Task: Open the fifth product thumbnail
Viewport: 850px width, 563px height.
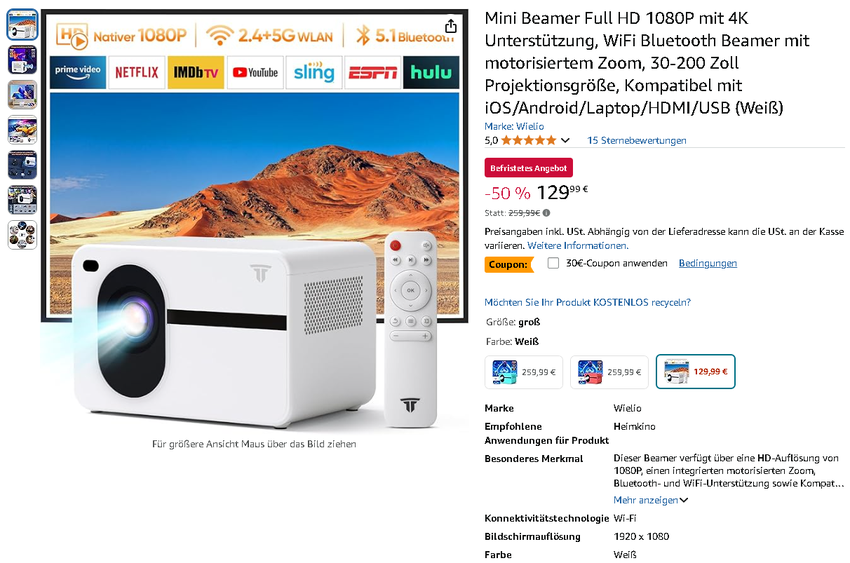Action: [22, 165]
